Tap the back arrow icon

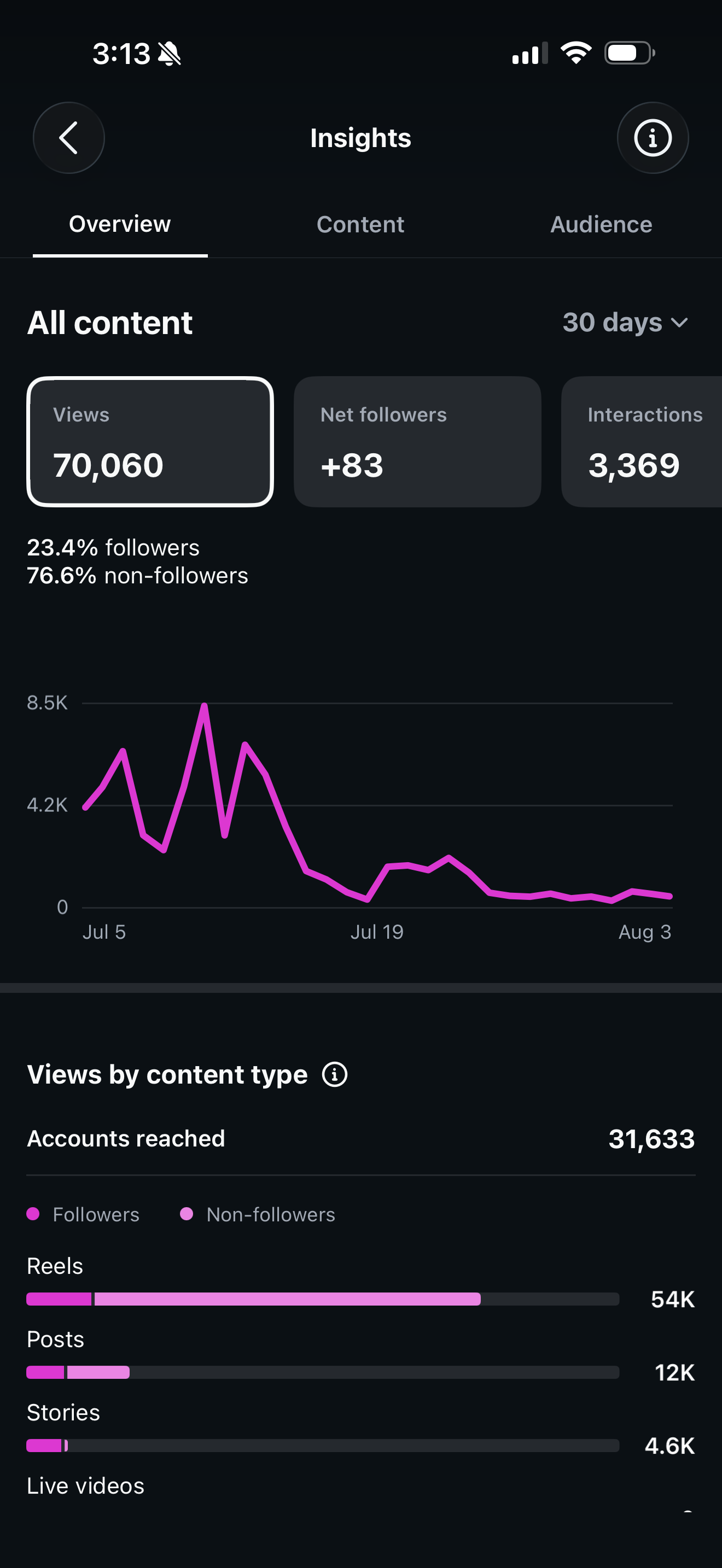(68, 138)
